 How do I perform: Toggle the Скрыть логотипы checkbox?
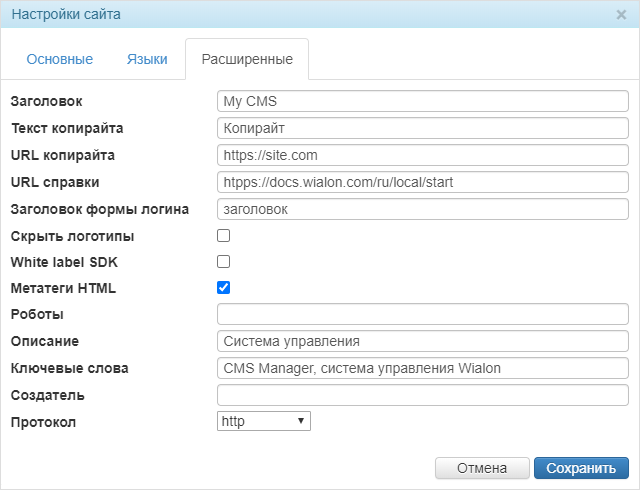224,236
